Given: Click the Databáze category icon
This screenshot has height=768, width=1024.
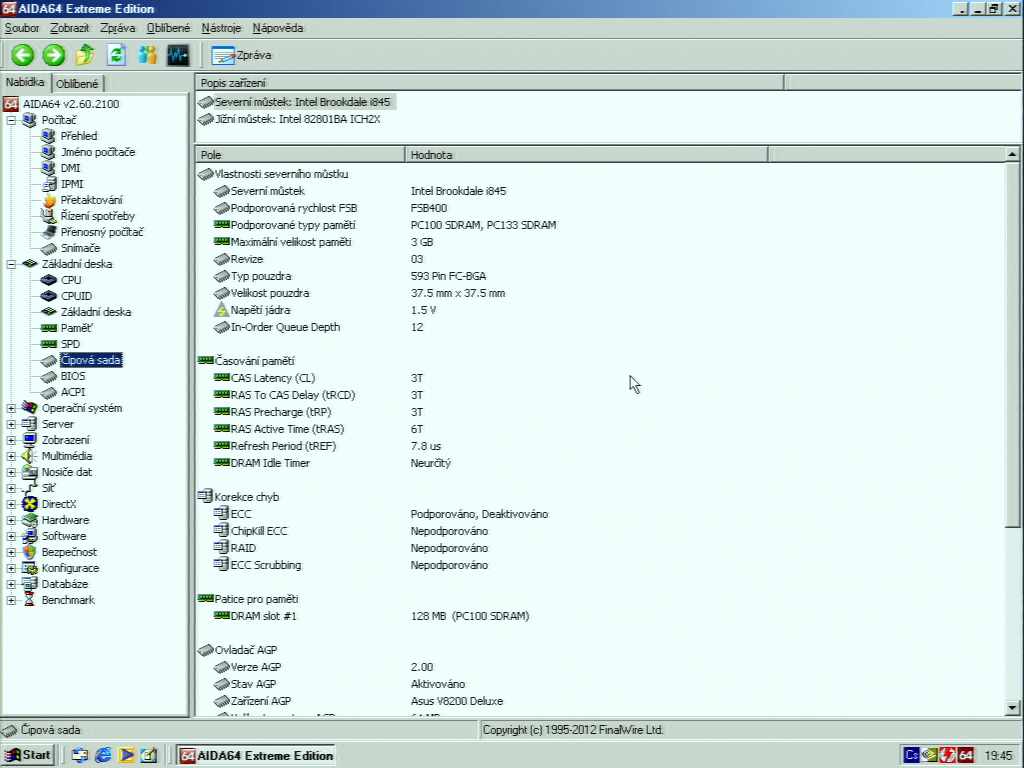Looking at the screenshot, I should pyautogui.click(x=29, y=584).
